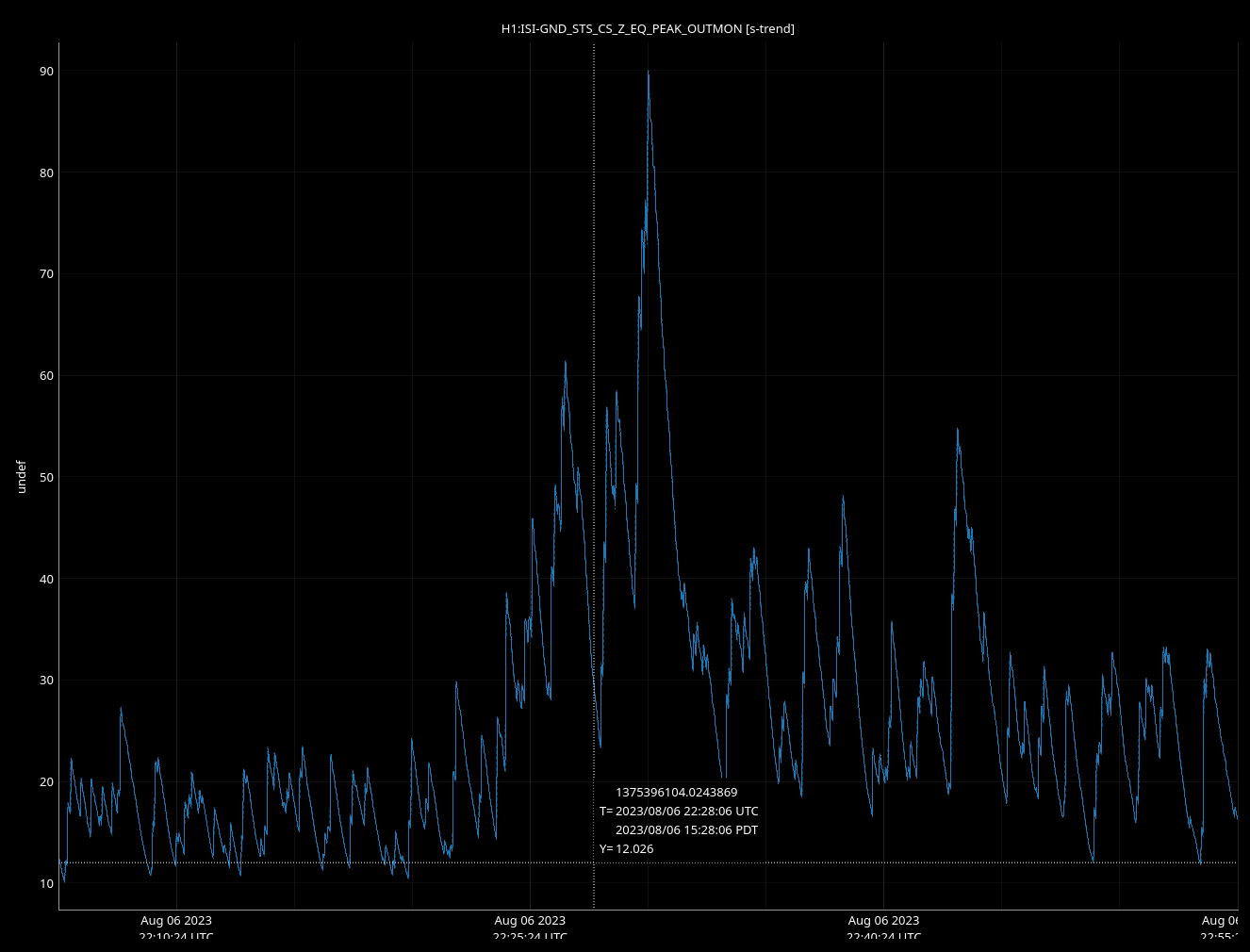Click the y-axis tick label 20
Screen dimensions: 1250x952
(46, 782)
